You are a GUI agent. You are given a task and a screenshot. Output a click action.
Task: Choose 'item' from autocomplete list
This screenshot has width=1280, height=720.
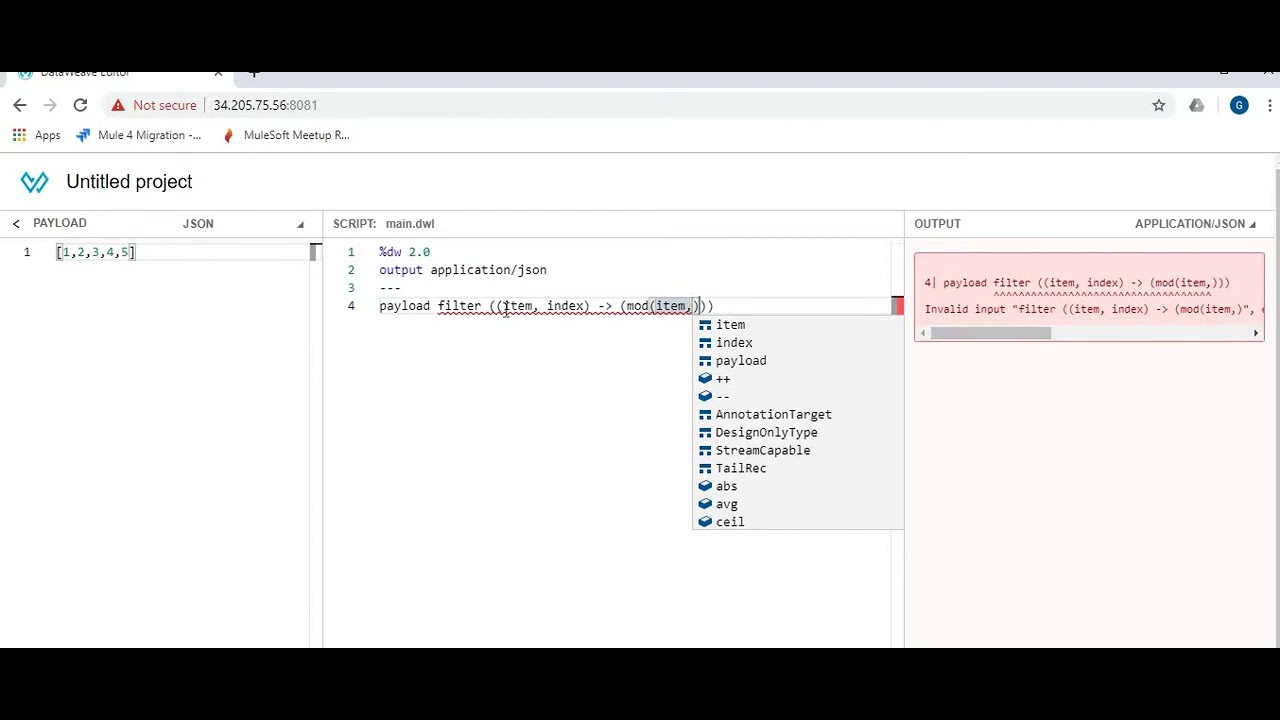[x=797, y=325]
